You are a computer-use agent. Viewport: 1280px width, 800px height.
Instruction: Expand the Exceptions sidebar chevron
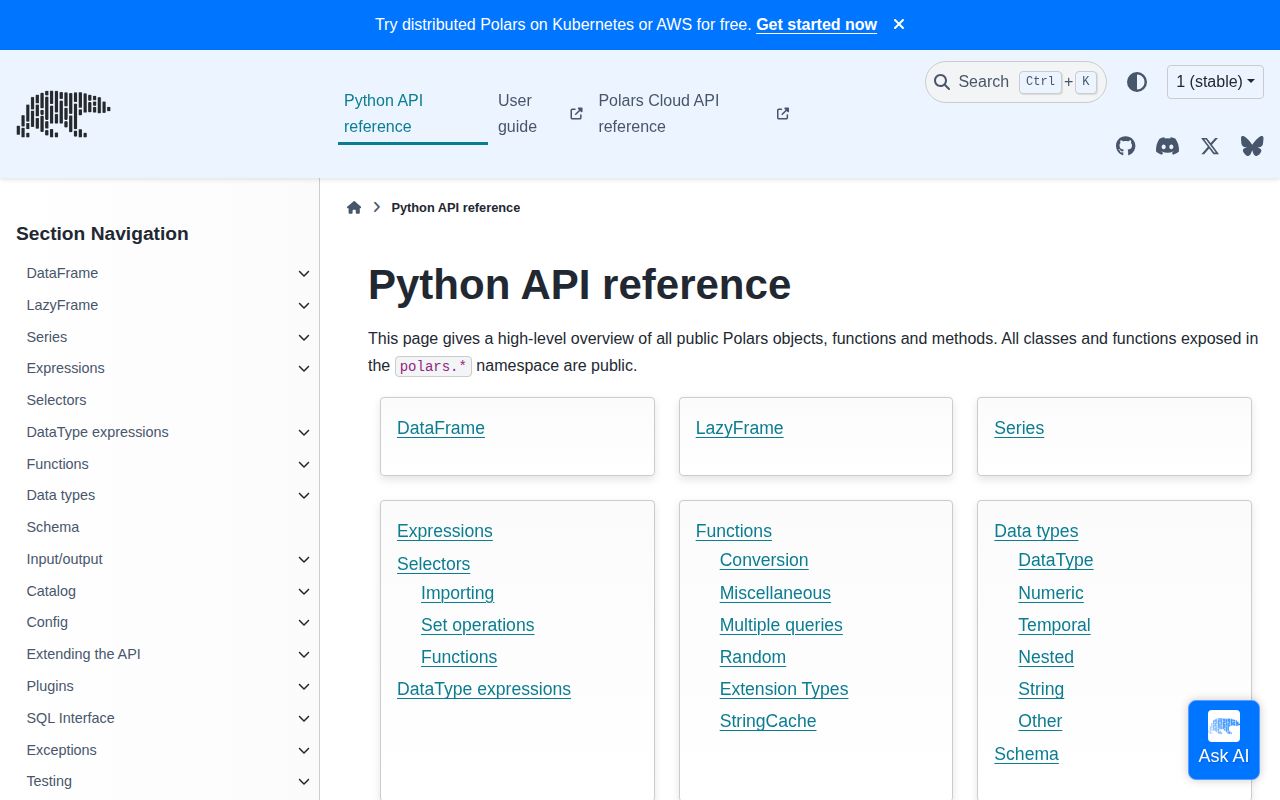click(304, 750)
